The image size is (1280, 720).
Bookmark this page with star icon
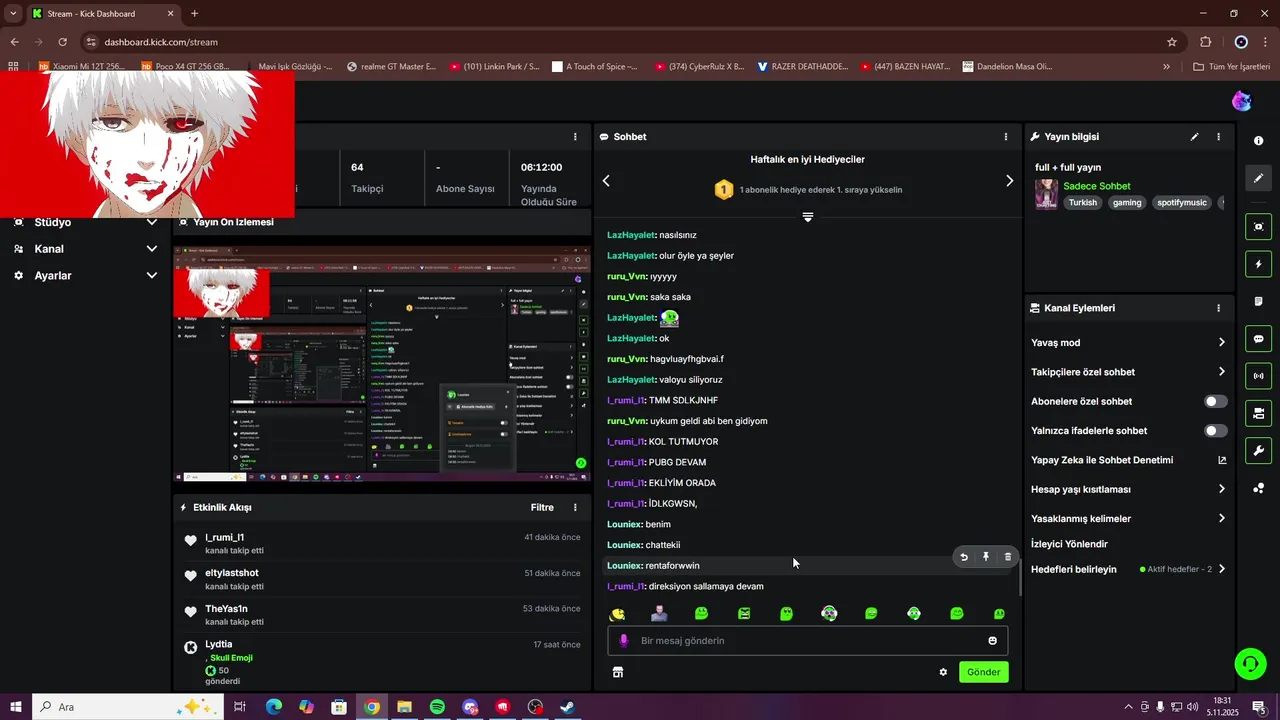click(x=1172, y=42)
